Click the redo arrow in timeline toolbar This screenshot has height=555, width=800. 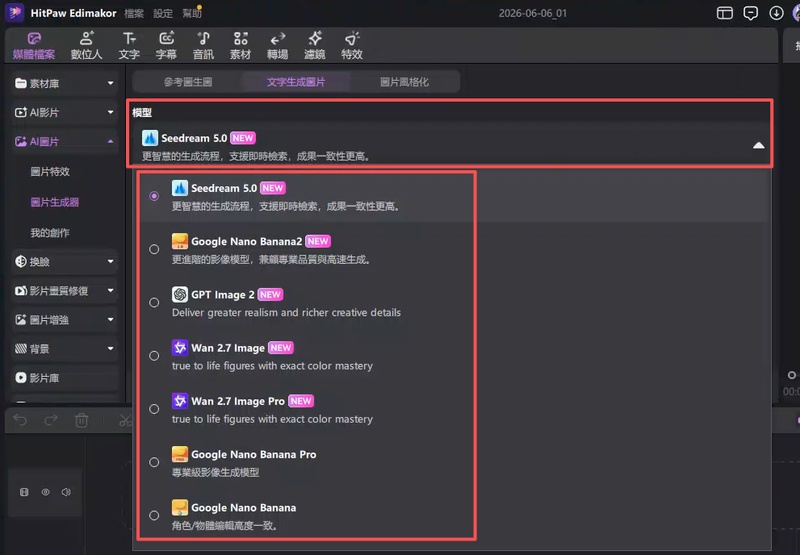point(51,420)
